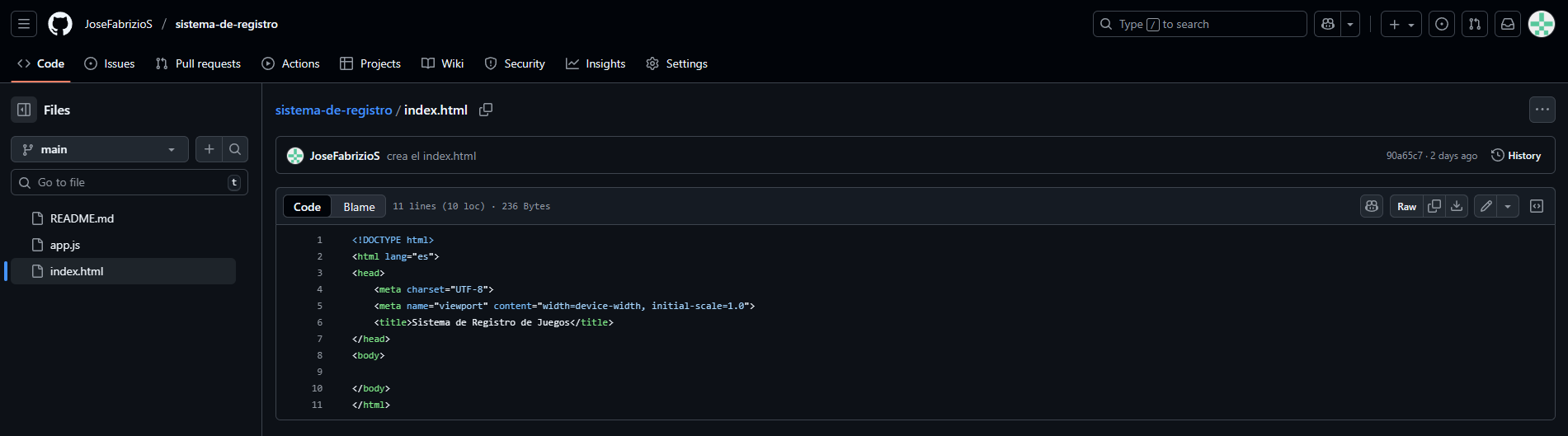This screenshot has height=436, width=1568.
Task: Open the Copilot dropdown arrow in header
Action: point(1350,24)
